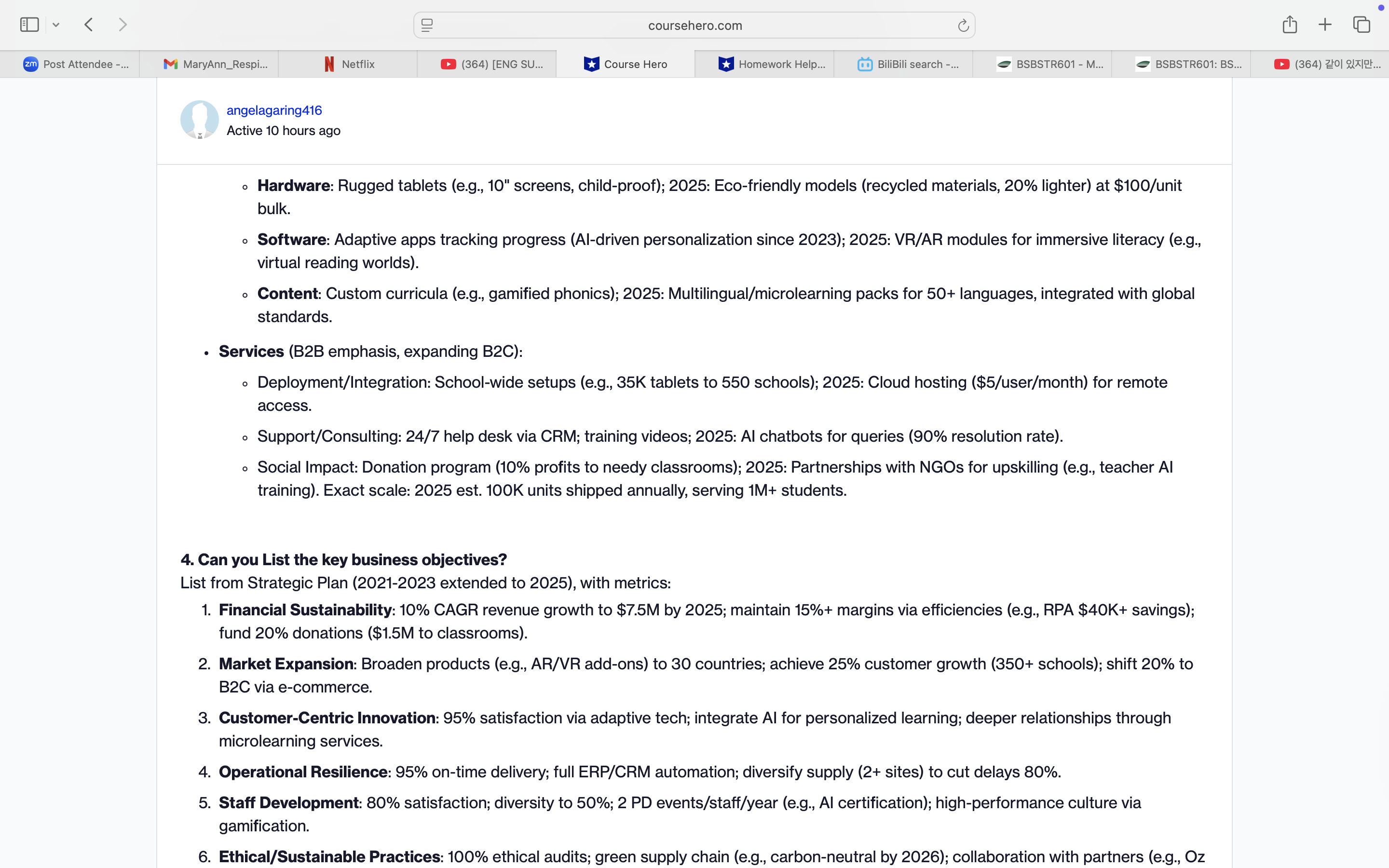Toggle the Safari sidebar
1389x868 pixels.
tap(29, 25)
